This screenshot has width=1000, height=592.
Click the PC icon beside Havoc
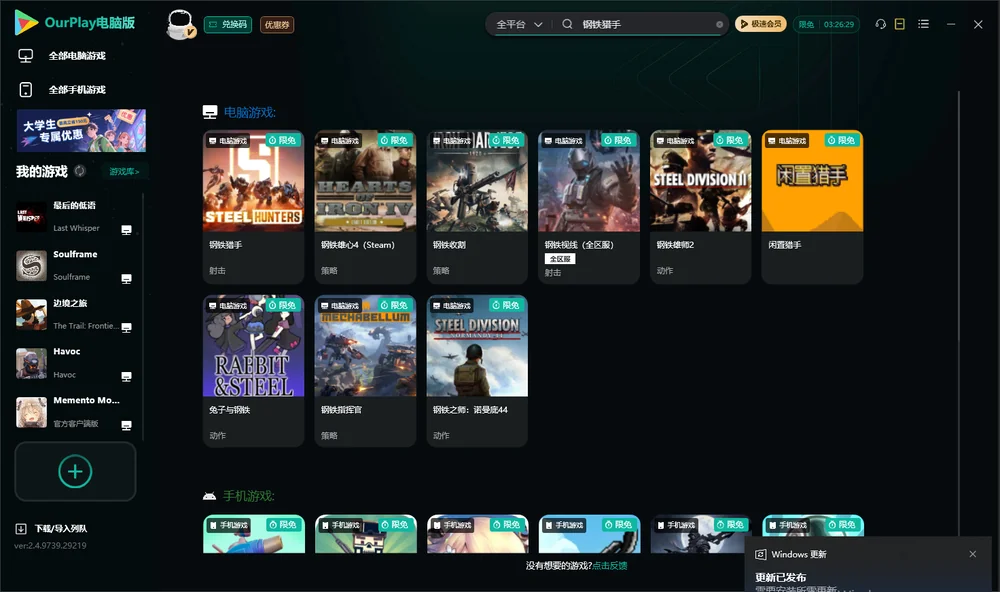[126, 376]
